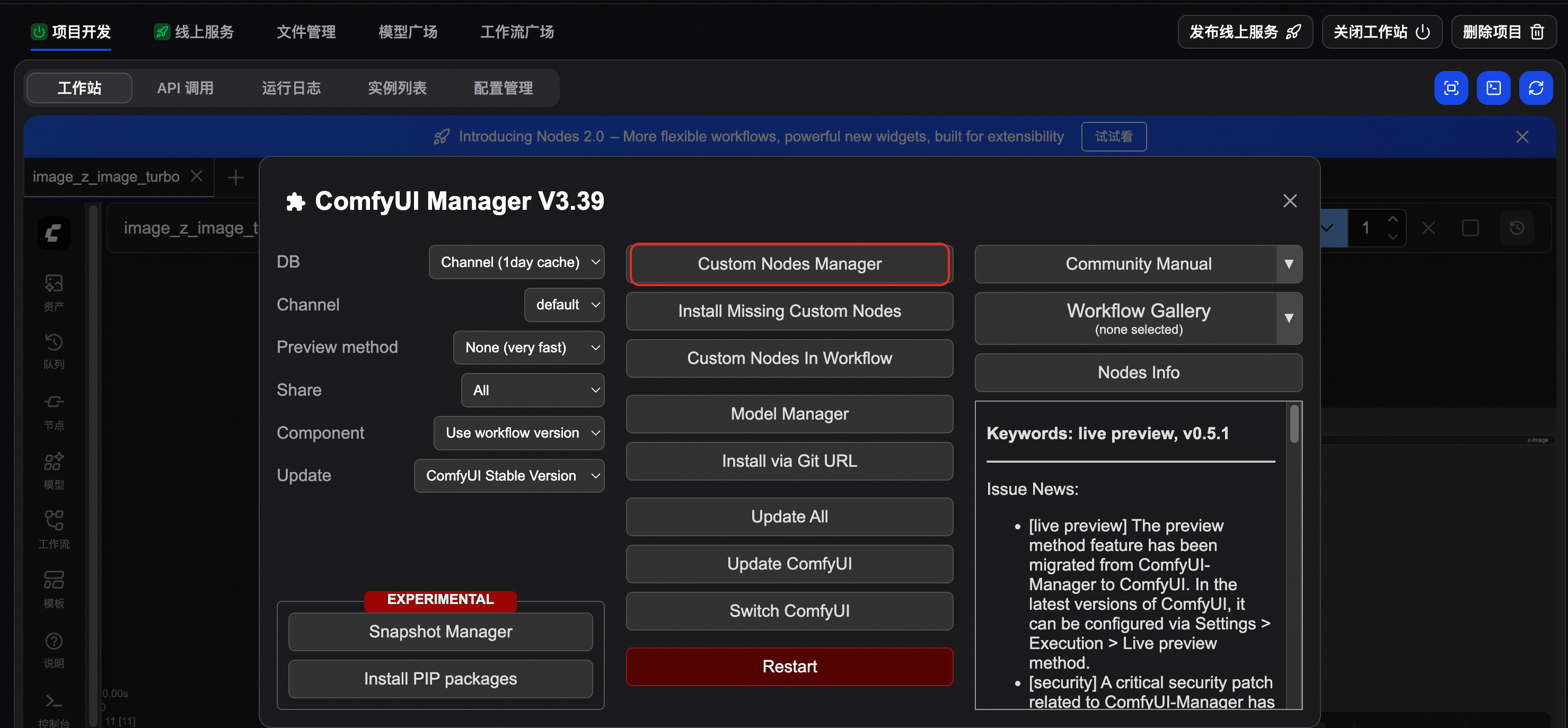Open the Preview method dropdown

(528, 347)
